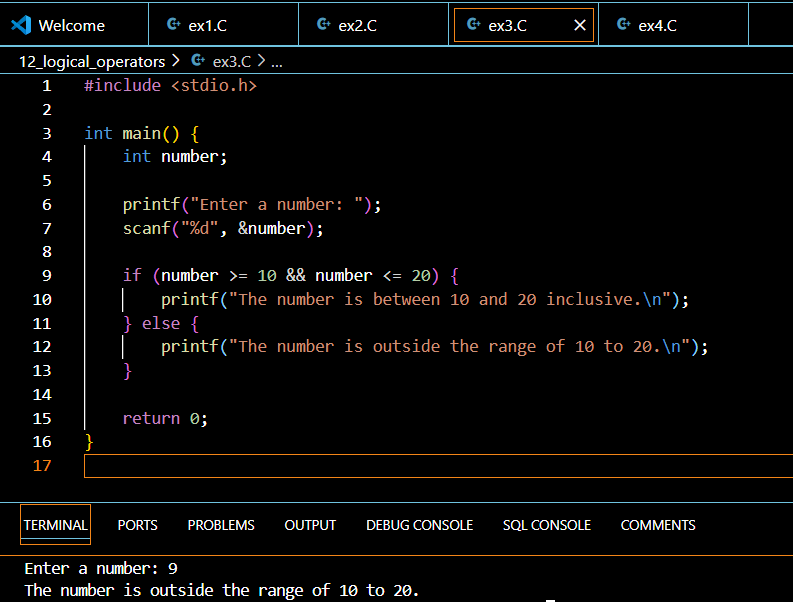The image size is (793, 602).
Task: Close the ex3.C editor tab
Action: [579, 25]
